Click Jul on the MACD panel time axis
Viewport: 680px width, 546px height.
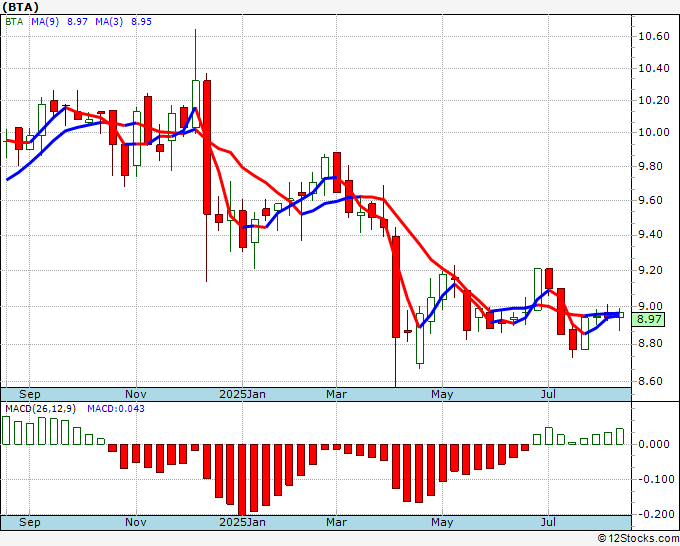tap(549, 522)
